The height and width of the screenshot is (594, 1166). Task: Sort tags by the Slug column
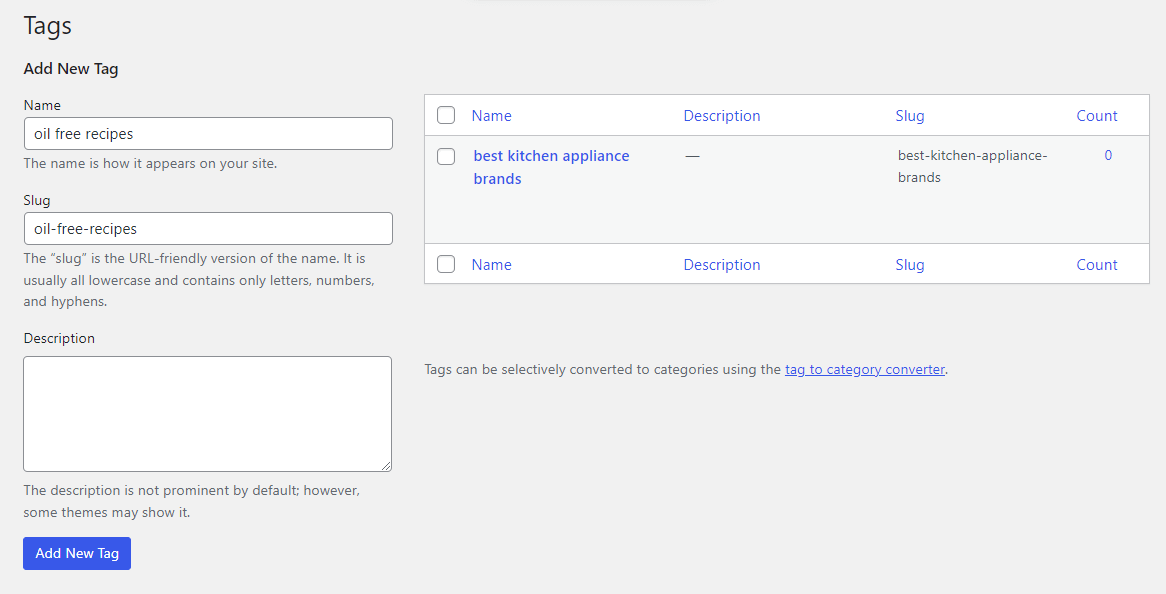coord(910,115)
